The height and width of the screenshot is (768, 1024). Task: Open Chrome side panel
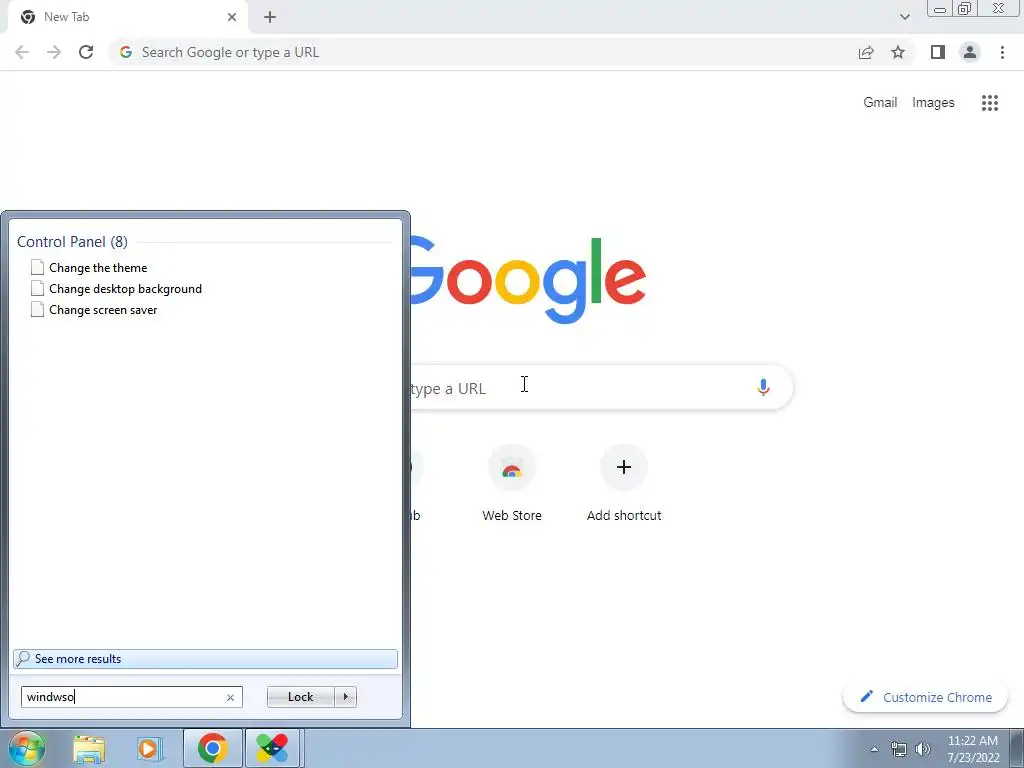pos(938,52)
